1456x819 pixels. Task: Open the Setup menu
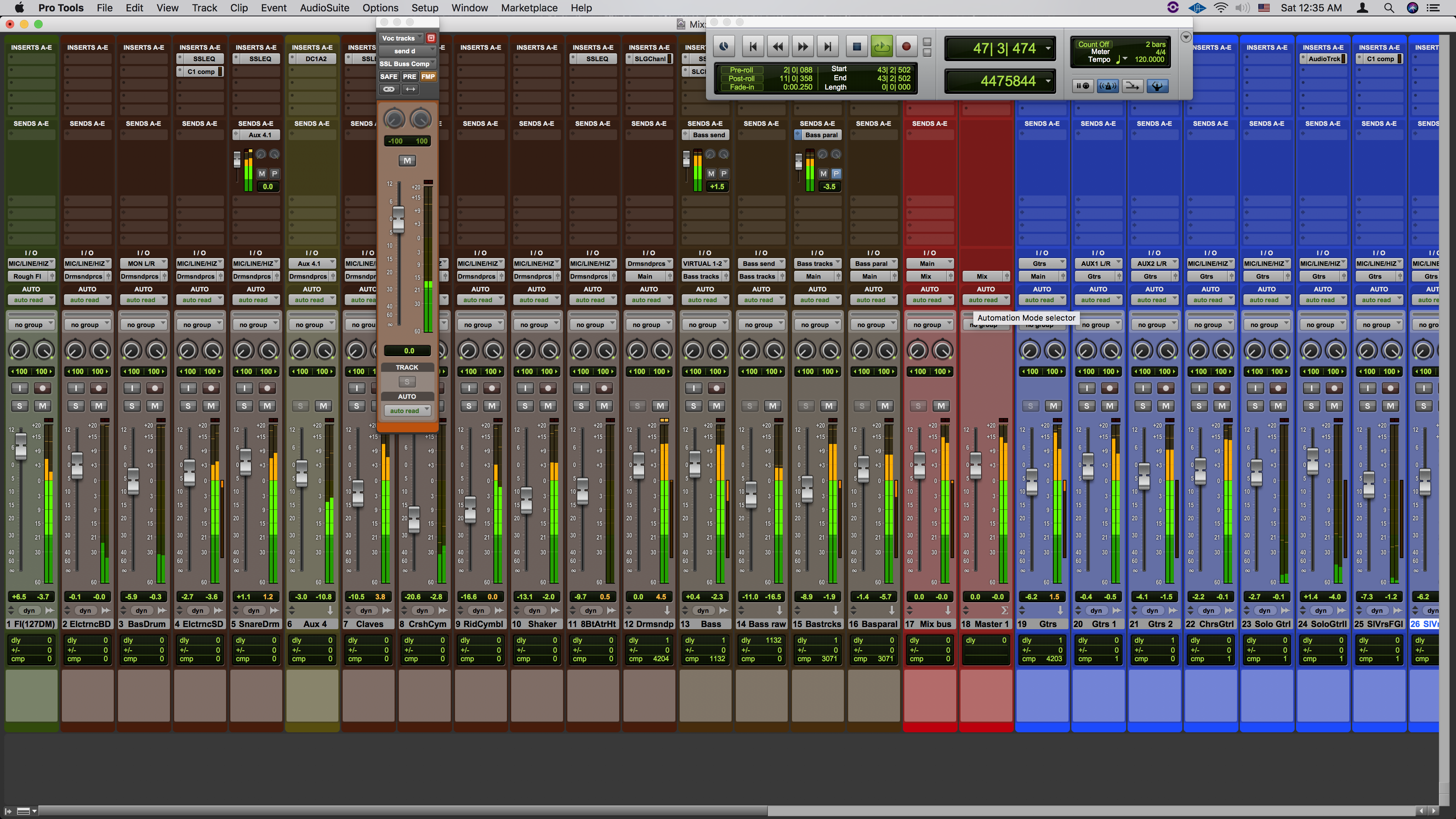[x=424, y=8]
